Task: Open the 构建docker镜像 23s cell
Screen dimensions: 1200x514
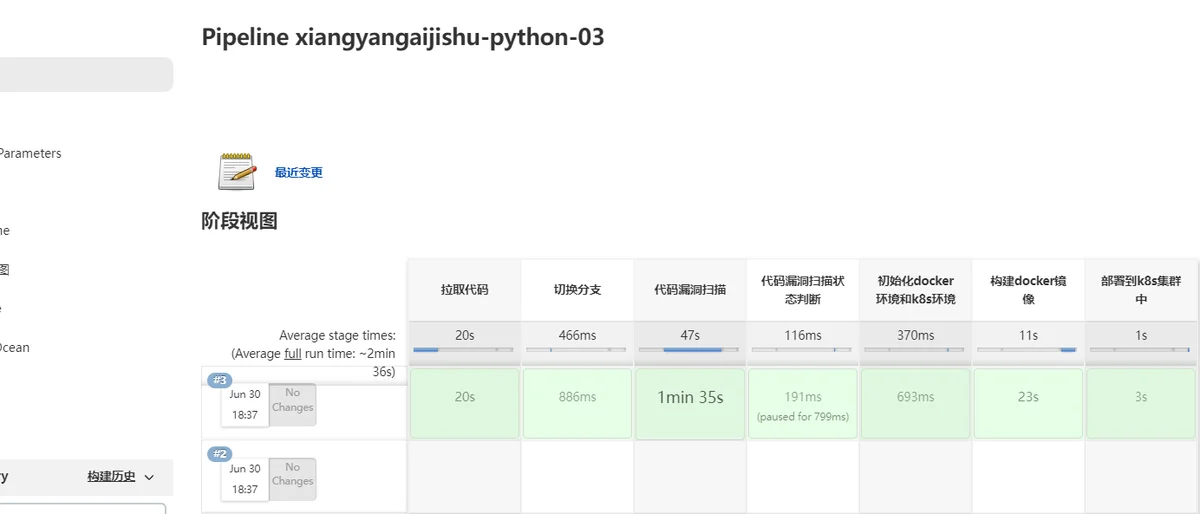Action: [x=1029, y=403]
